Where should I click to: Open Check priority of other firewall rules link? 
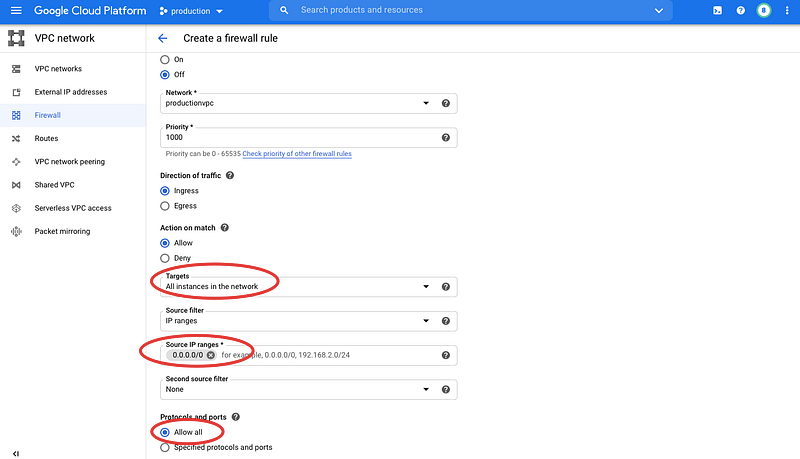point(297,154)
